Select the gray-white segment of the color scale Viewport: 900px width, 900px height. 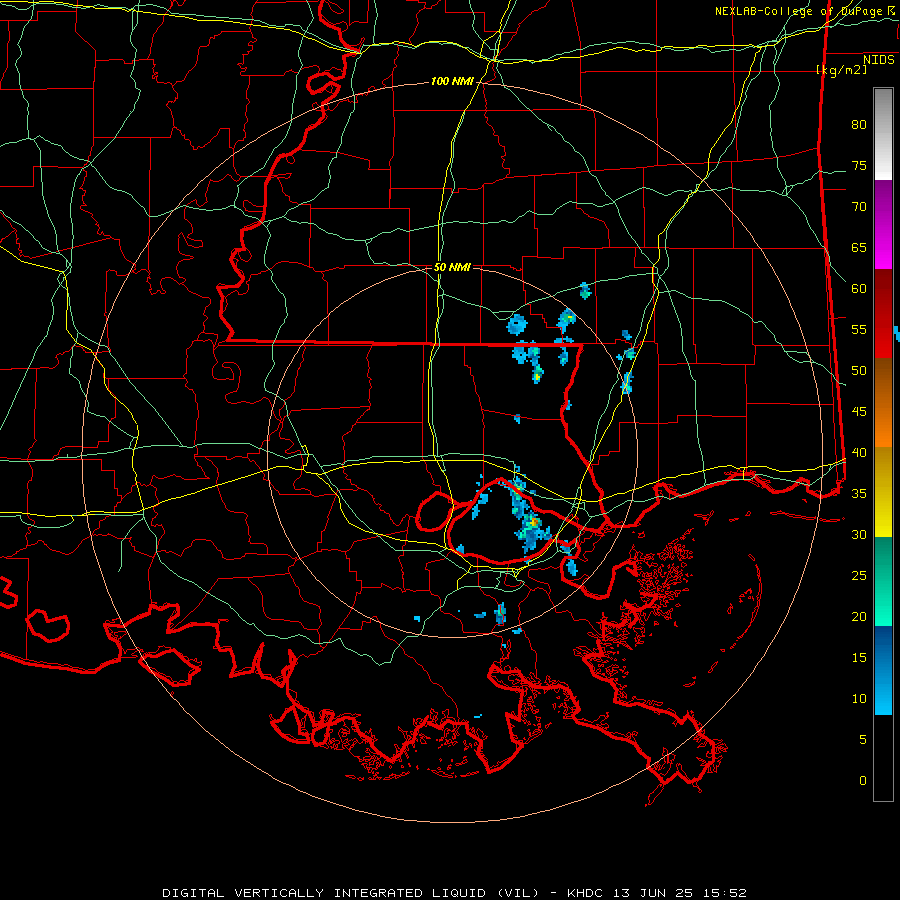coord(883,134)
